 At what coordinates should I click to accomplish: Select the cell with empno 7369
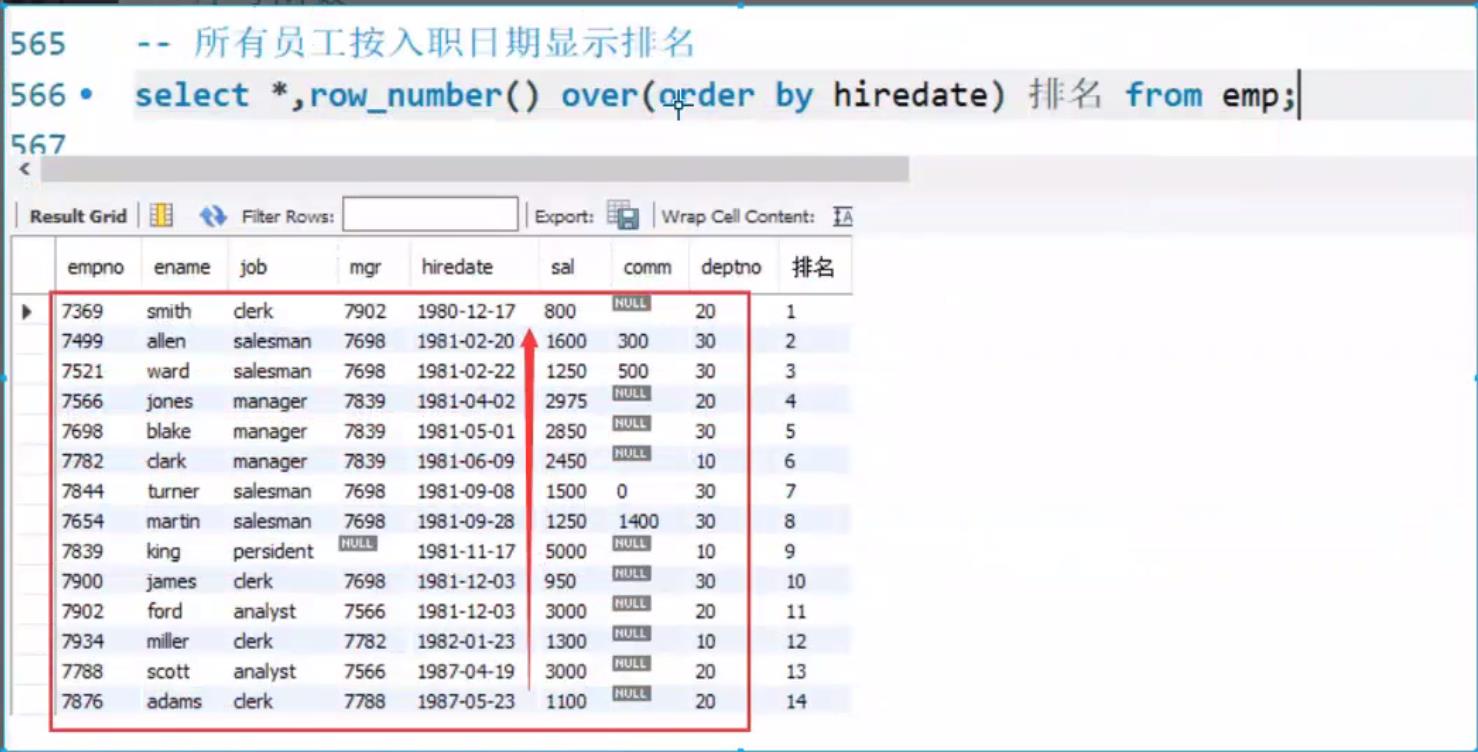tap(82, 312)
